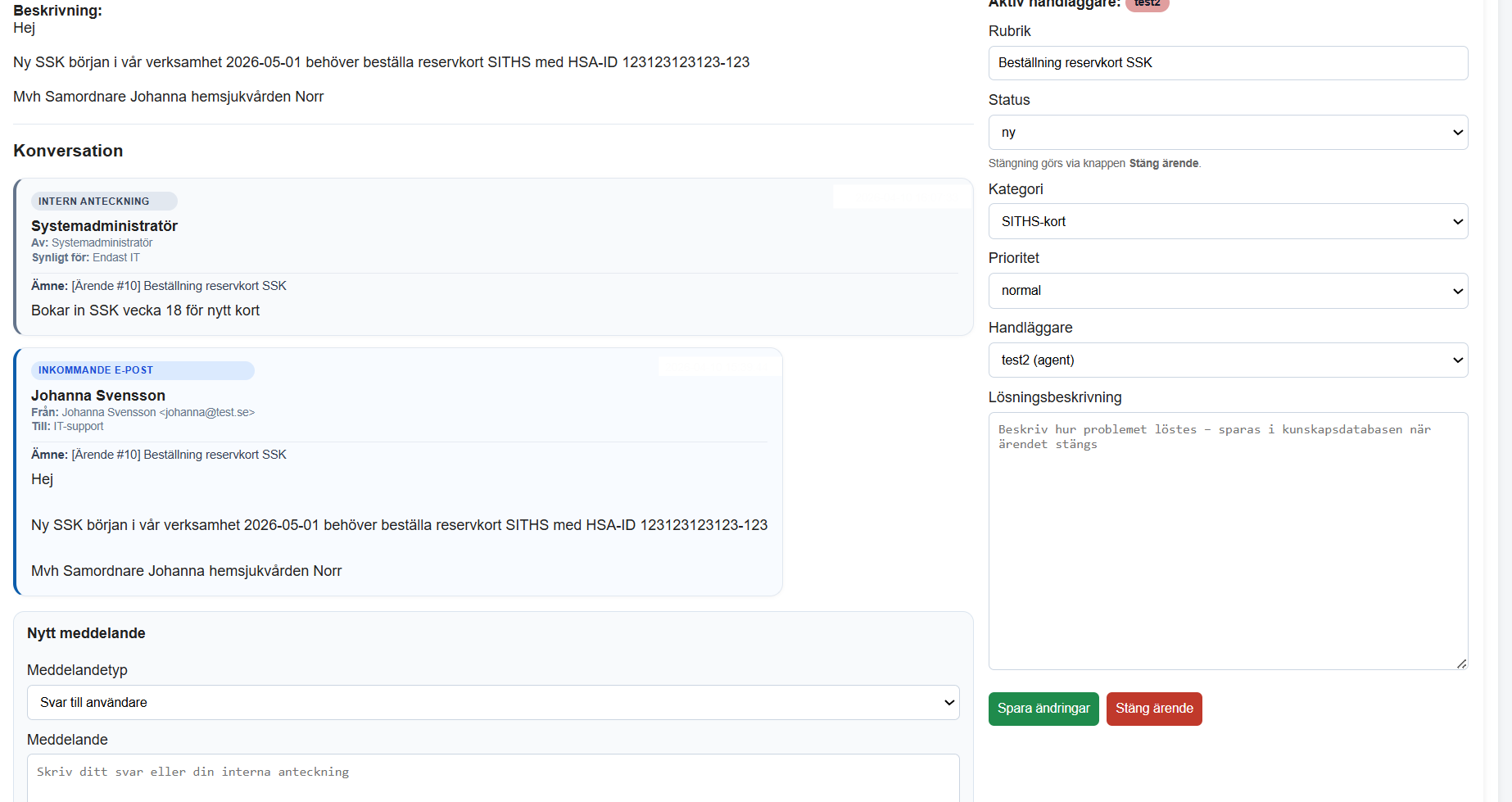1512x802 pixels.
Task: Open the Meddelandetyp dropdown 'Svar till användare'
Action: pos(492,703)
